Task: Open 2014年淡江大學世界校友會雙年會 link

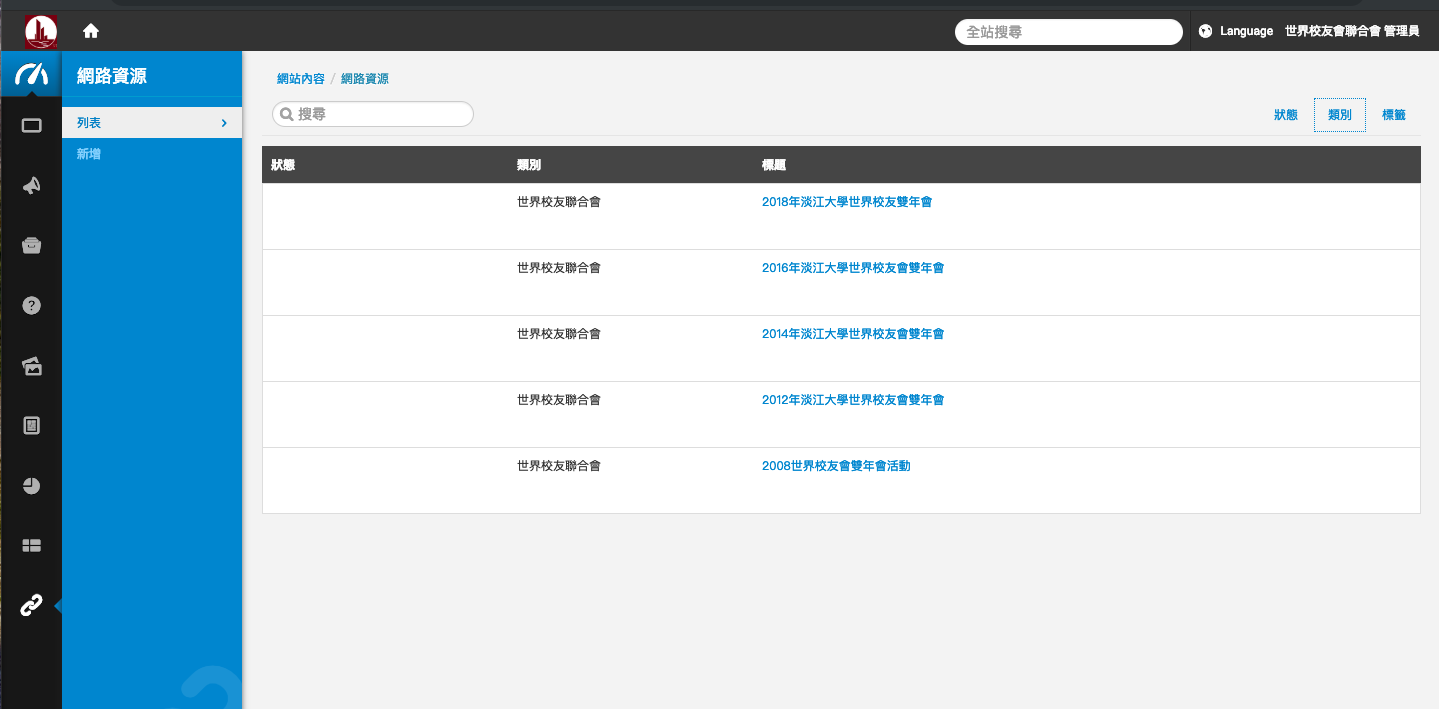Action: click(x=853, y=334)
